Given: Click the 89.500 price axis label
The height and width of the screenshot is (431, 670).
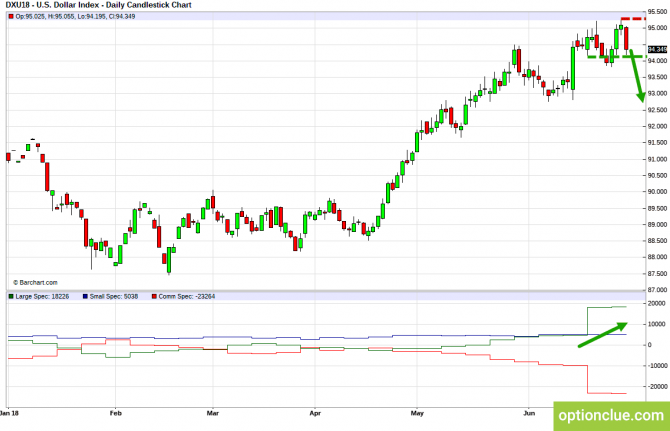Looking at the screenshot, I should pyautogui.click(x=657, y=208).
